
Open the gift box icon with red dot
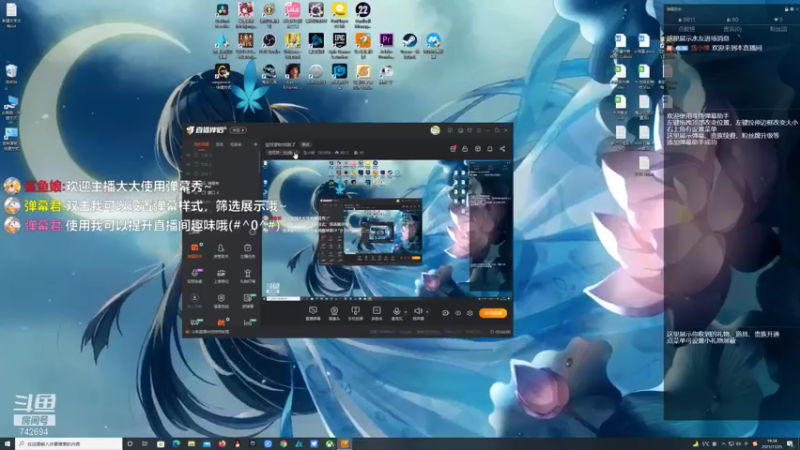(x=453, y=148)
